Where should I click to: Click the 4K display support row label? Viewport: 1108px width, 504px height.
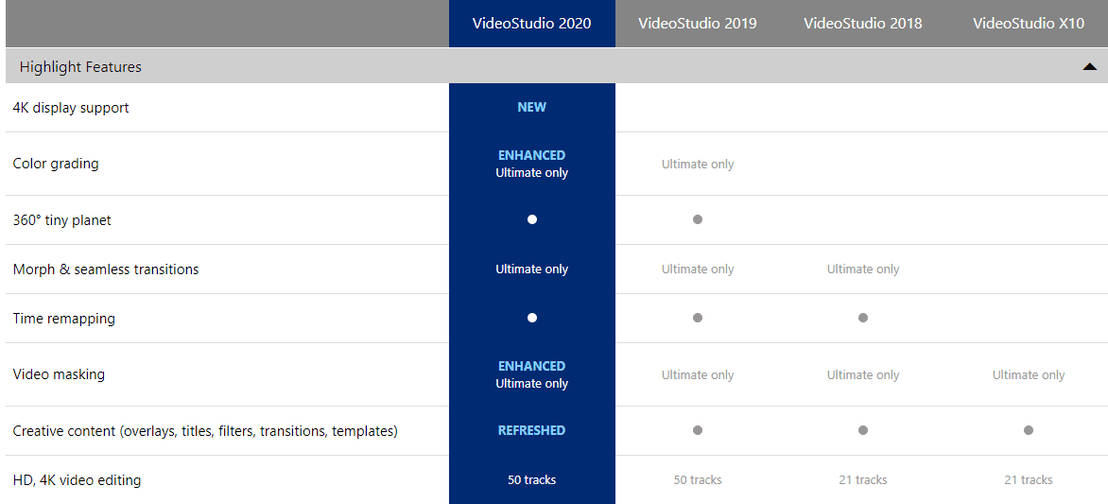coord(71,107)
